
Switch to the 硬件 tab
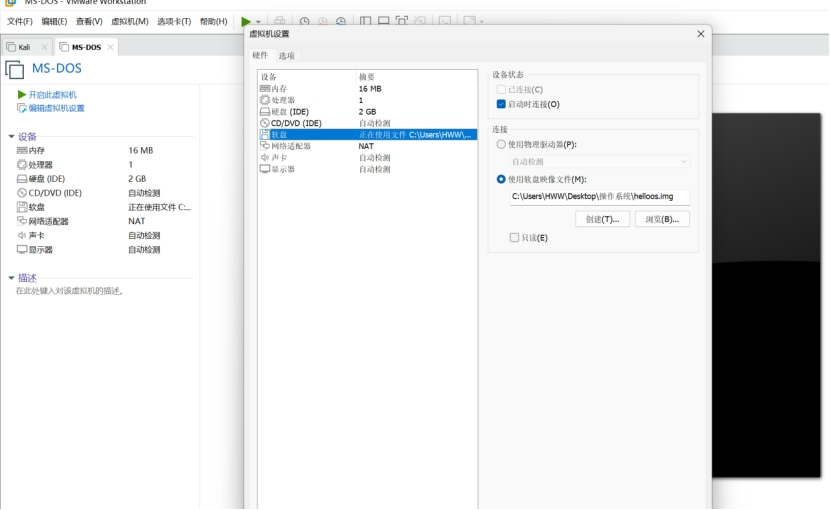[260, 55]
